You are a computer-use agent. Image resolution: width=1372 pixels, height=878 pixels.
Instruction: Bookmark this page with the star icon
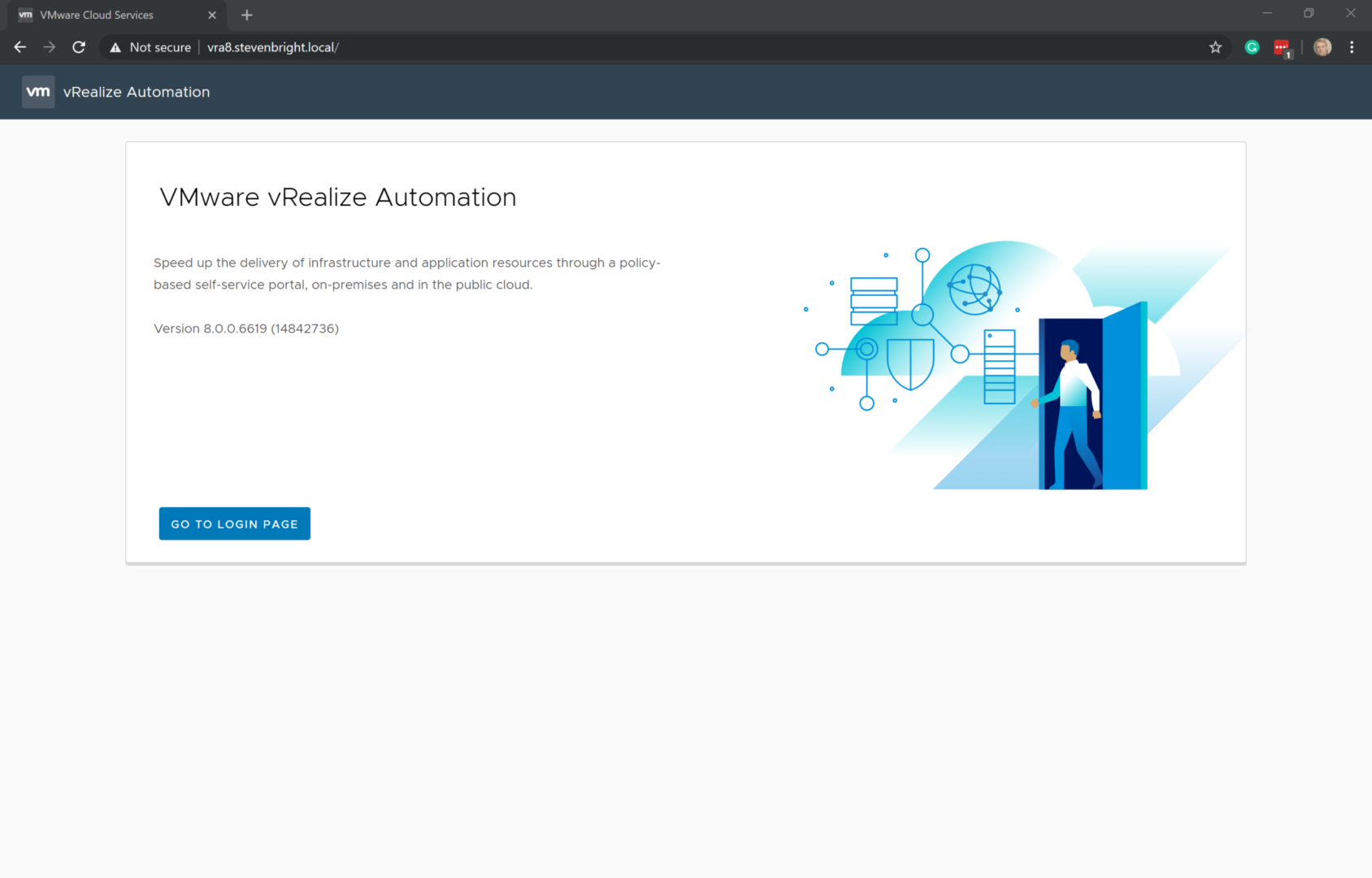click(x=1215, y=47)
